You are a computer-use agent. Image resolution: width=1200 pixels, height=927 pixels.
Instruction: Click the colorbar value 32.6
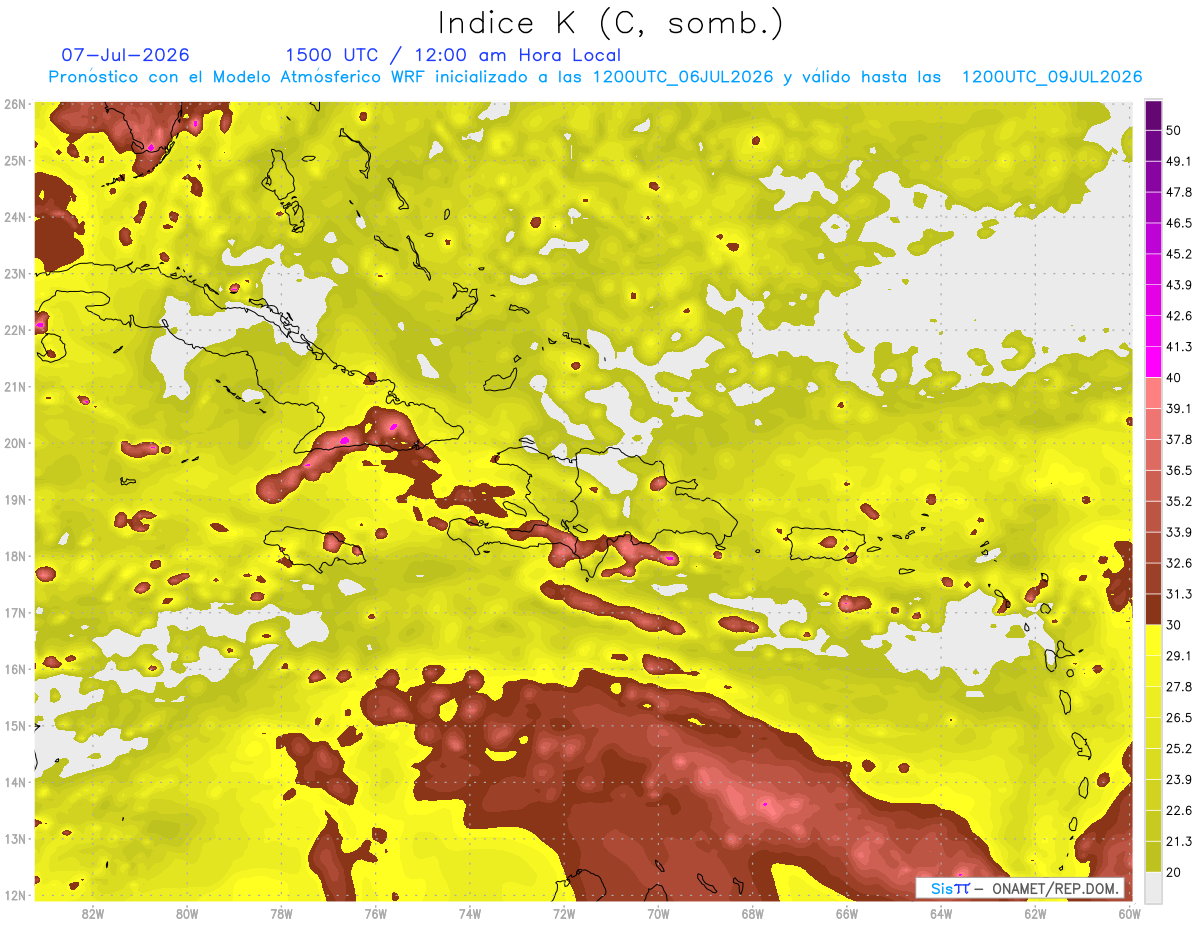(x=1179, y=563)
